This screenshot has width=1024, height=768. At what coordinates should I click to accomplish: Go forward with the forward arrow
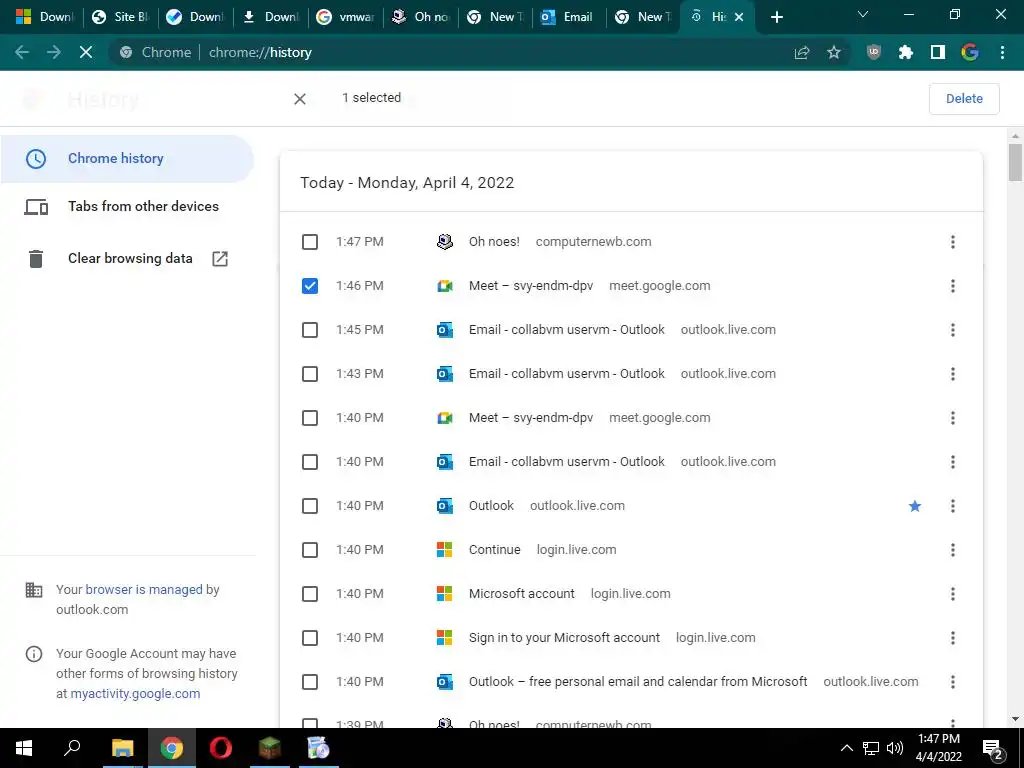pyautogui.click(x=54, y=52)
